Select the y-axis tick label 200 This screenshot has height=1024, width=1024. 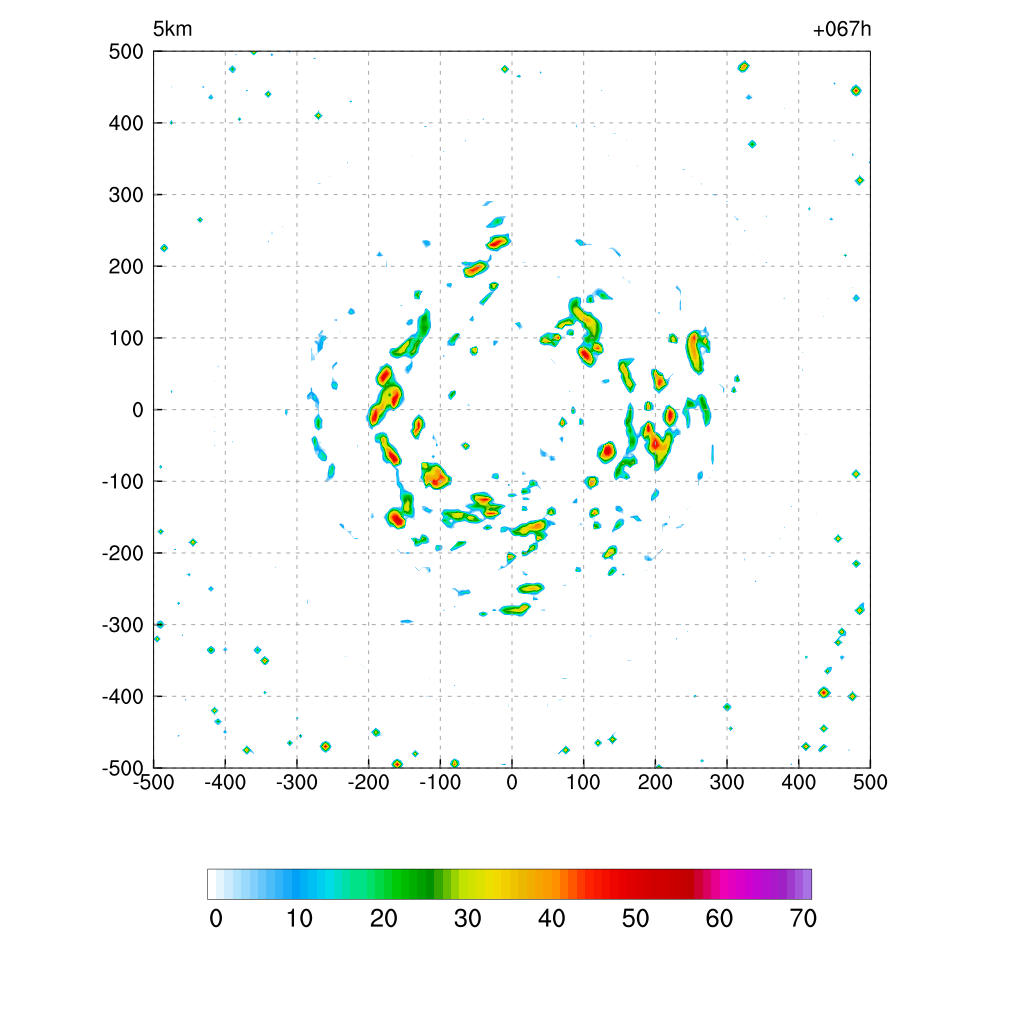[x=126, y=266]
